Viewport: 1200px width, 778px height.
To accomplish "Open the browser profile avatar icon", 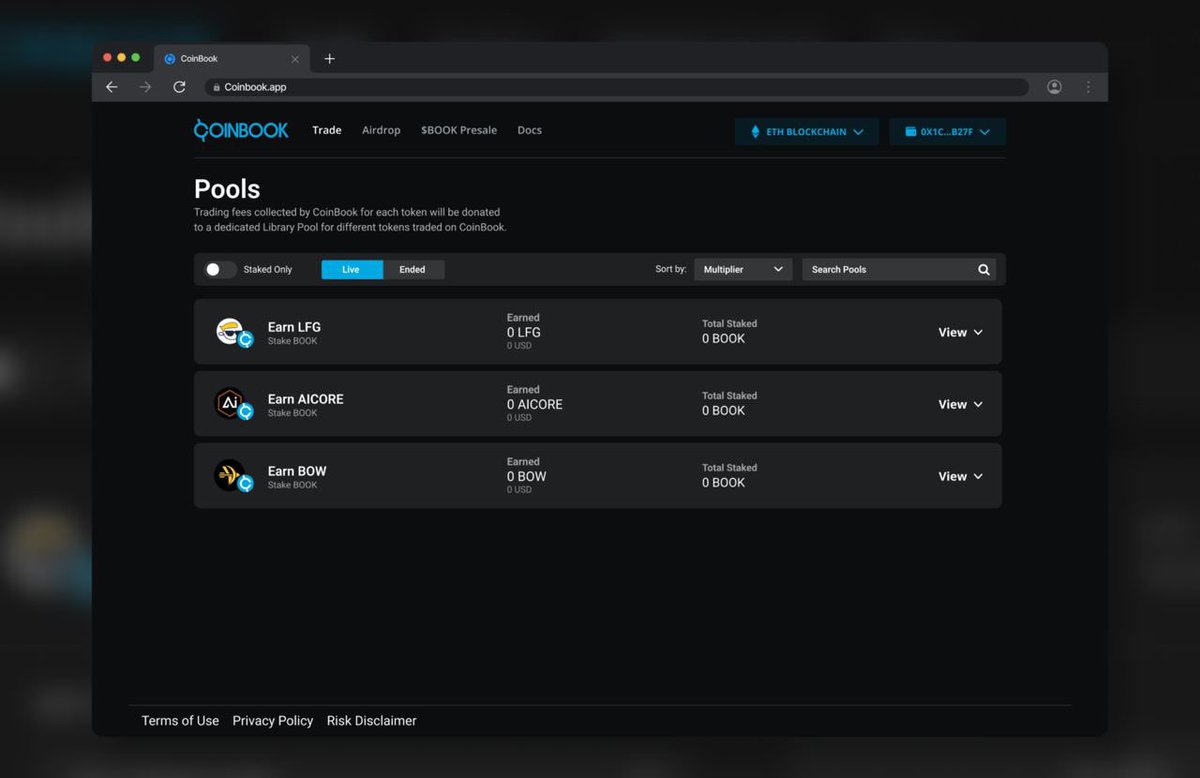I will point(1054,87).
